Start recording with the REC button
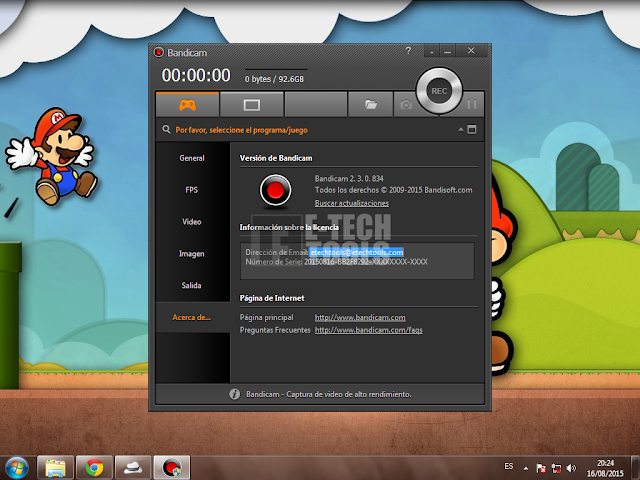The image size is (640, 480). click(439, 91)
